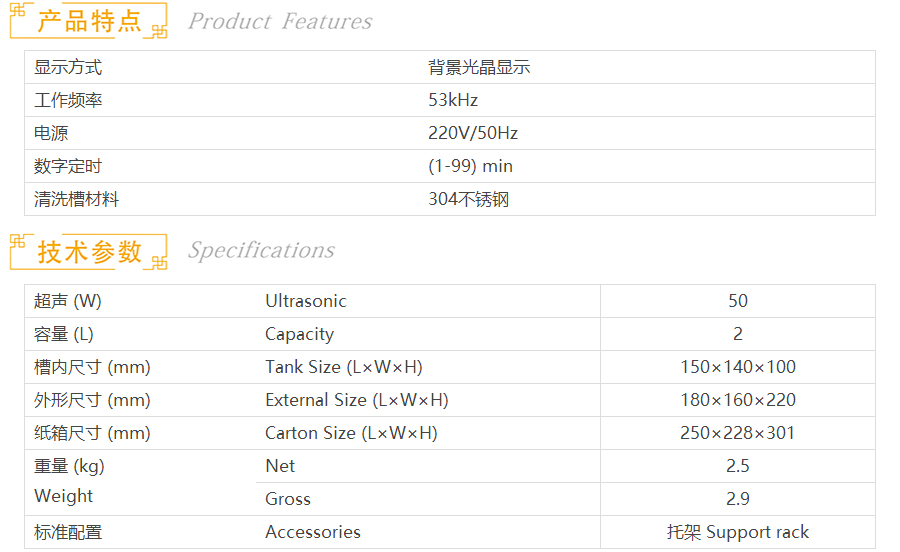Screen dimensions: 900x552
Task: Click the Ultrasonic power value 50
Action: tap(738, 301)
